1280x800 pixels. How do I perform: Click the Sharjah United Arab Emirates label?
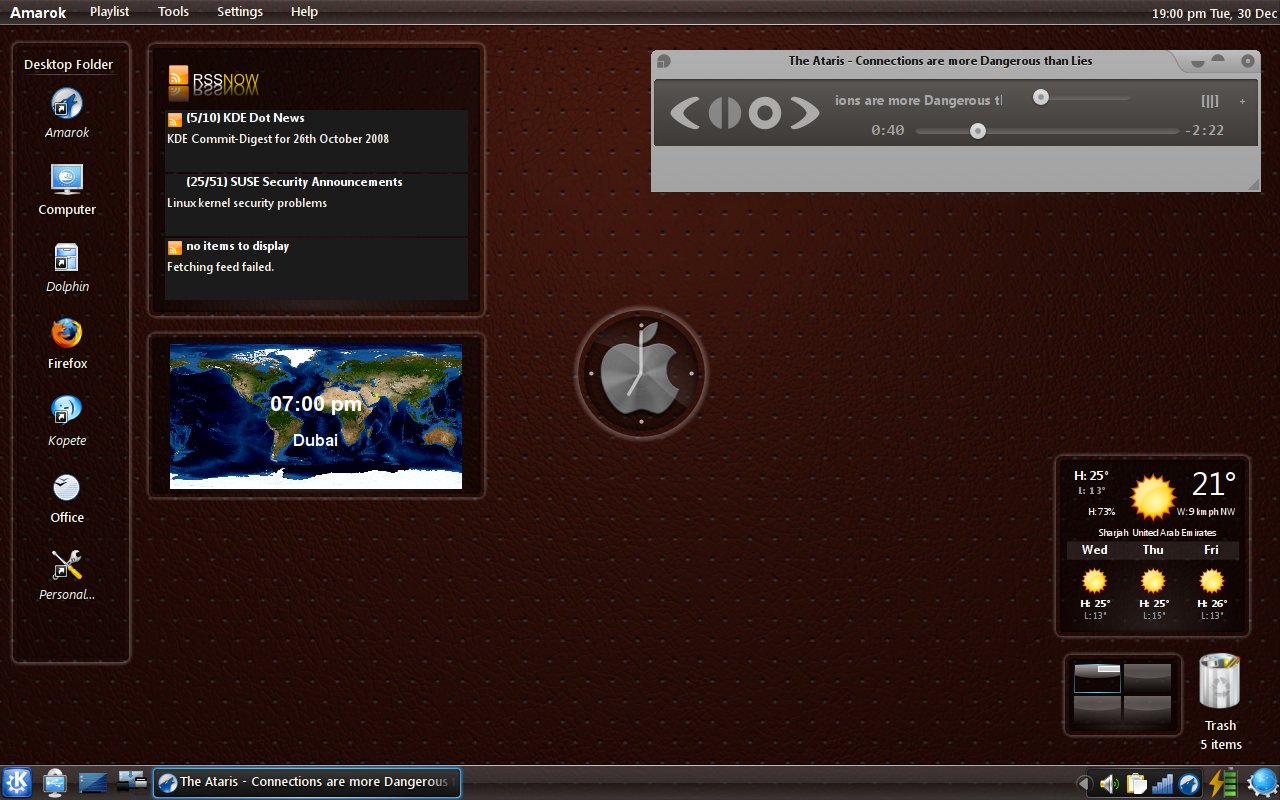1157,533
